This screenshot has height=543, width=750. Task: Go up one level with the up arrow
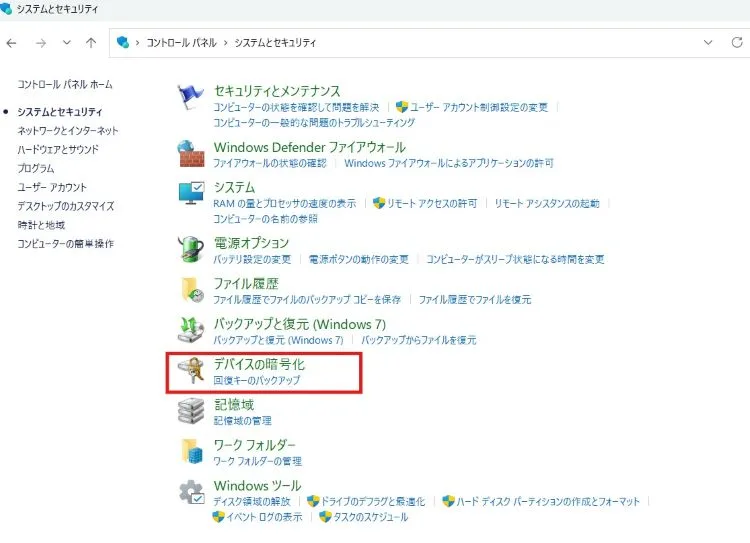[x=91, y=43]
